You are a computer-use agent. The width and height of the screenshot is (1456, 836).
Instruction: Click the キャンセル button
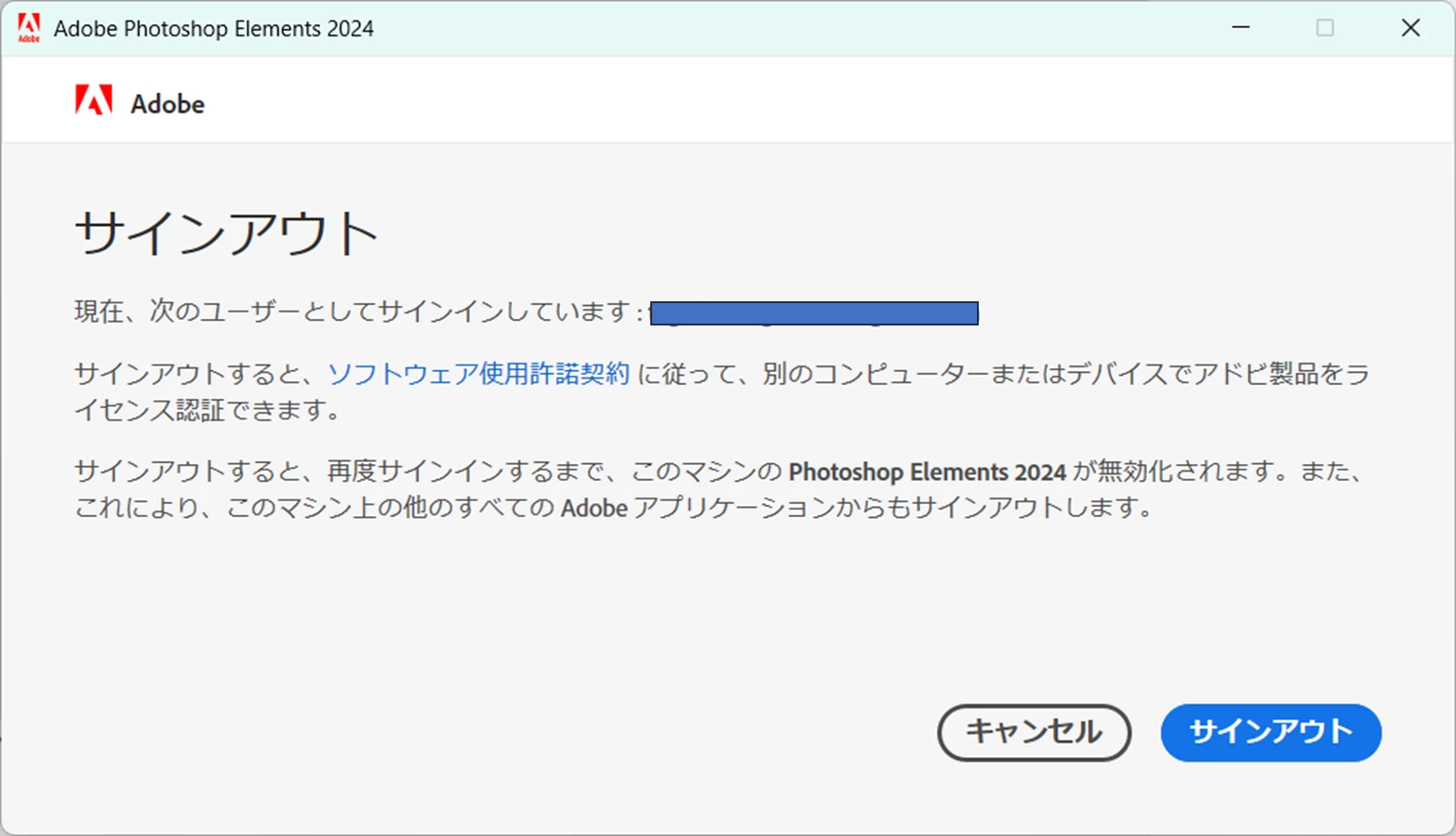1034,732
